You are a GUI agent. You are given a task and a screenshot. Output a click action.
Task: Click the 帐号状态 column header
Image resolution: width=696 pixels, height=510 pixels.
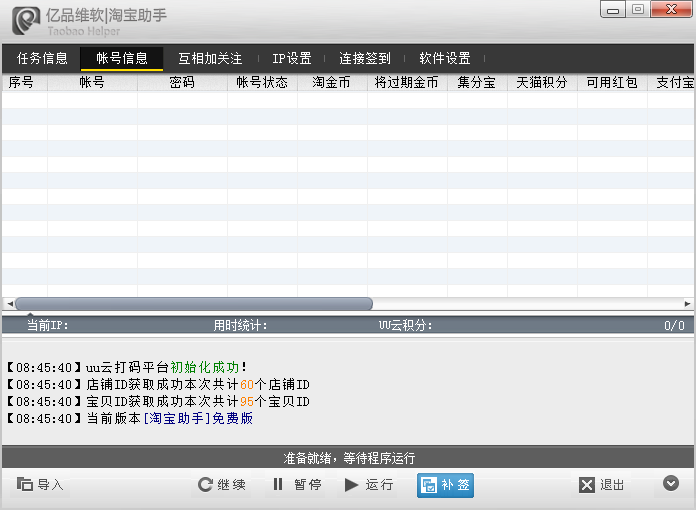[262, 83]
